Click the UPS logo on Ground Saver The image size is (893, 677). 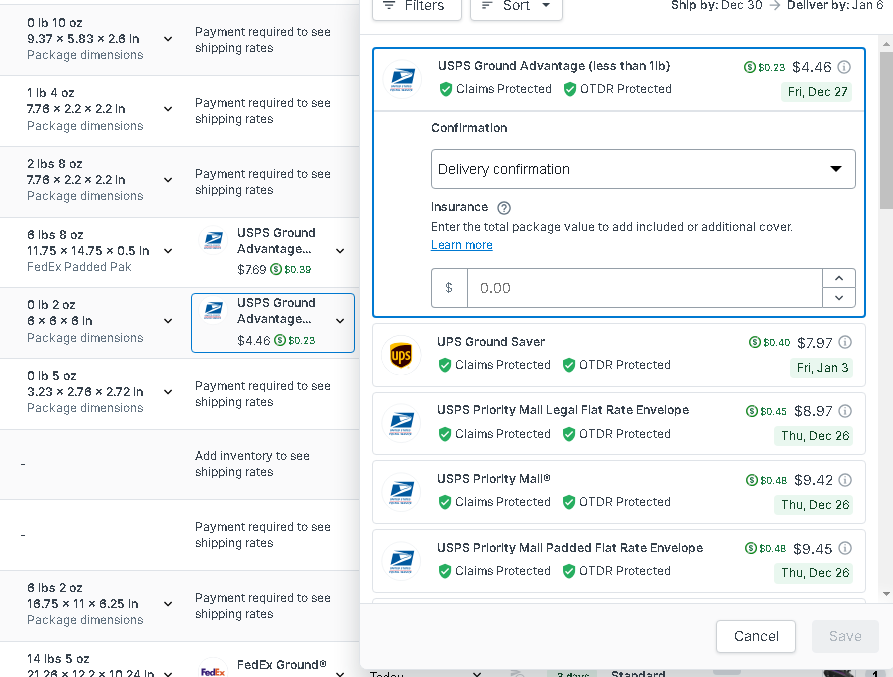401,355
